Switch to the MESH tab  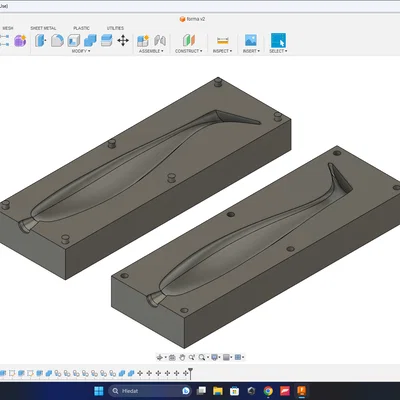(8, 28)
